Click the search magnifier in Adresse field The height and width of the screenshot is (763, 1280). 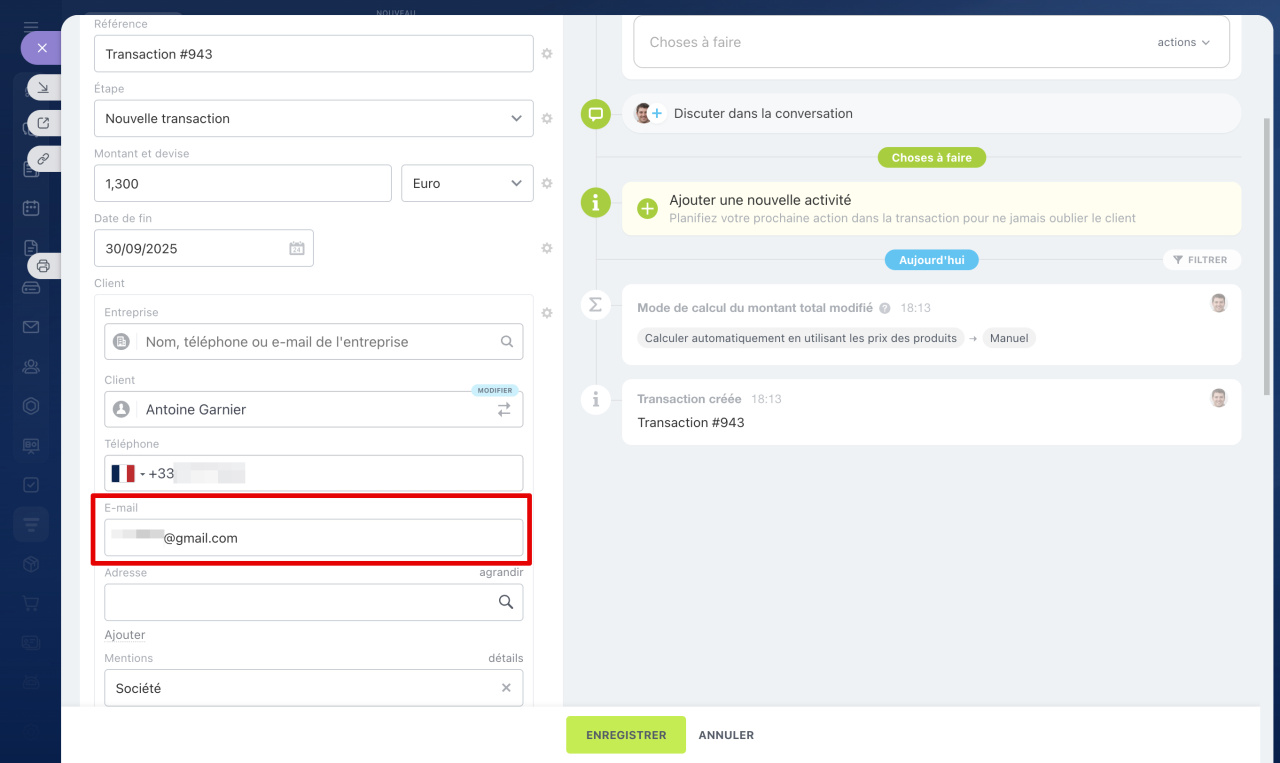tap(506, 602)
